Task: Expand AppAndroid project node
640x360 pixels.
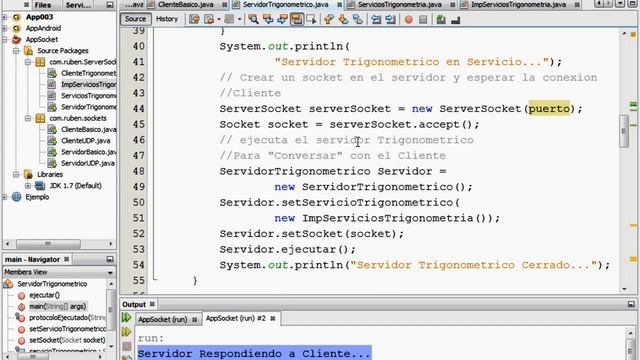Action: pos(4,28)
